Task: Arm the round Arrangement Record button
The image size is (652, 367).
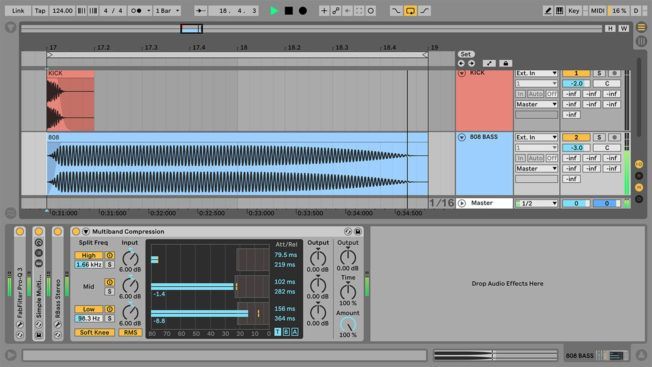Action: click(303, 11)
